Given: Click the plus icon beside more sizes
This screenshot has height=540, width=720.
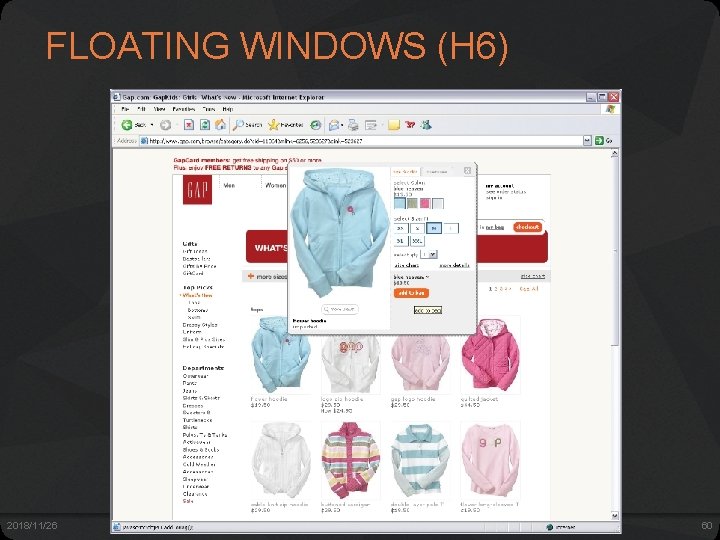Looking at the screenshot, I should (251, 276).
